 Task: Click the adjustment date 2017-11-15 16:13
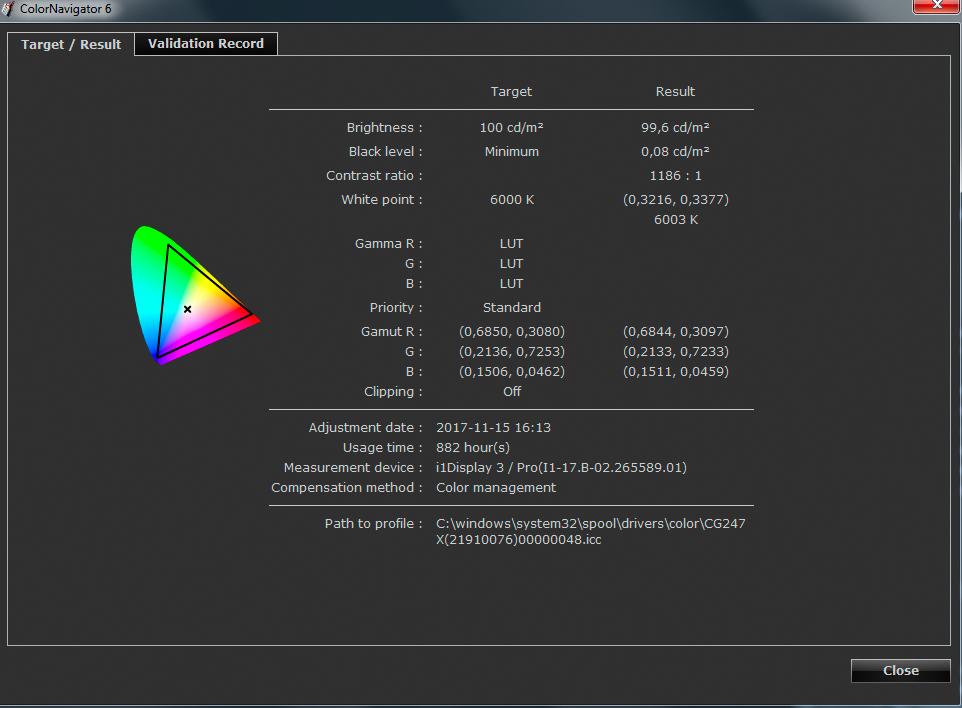(x=493, y=428)
